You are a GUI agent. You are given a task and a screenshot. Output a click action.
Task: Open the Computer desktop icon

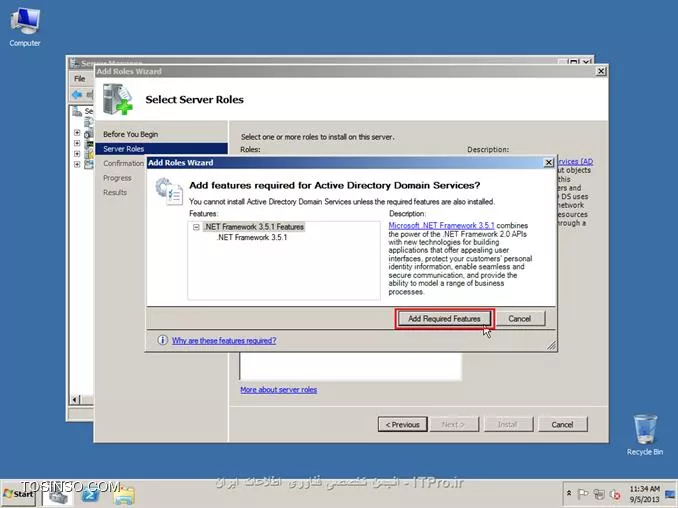(x=25, y=28)
